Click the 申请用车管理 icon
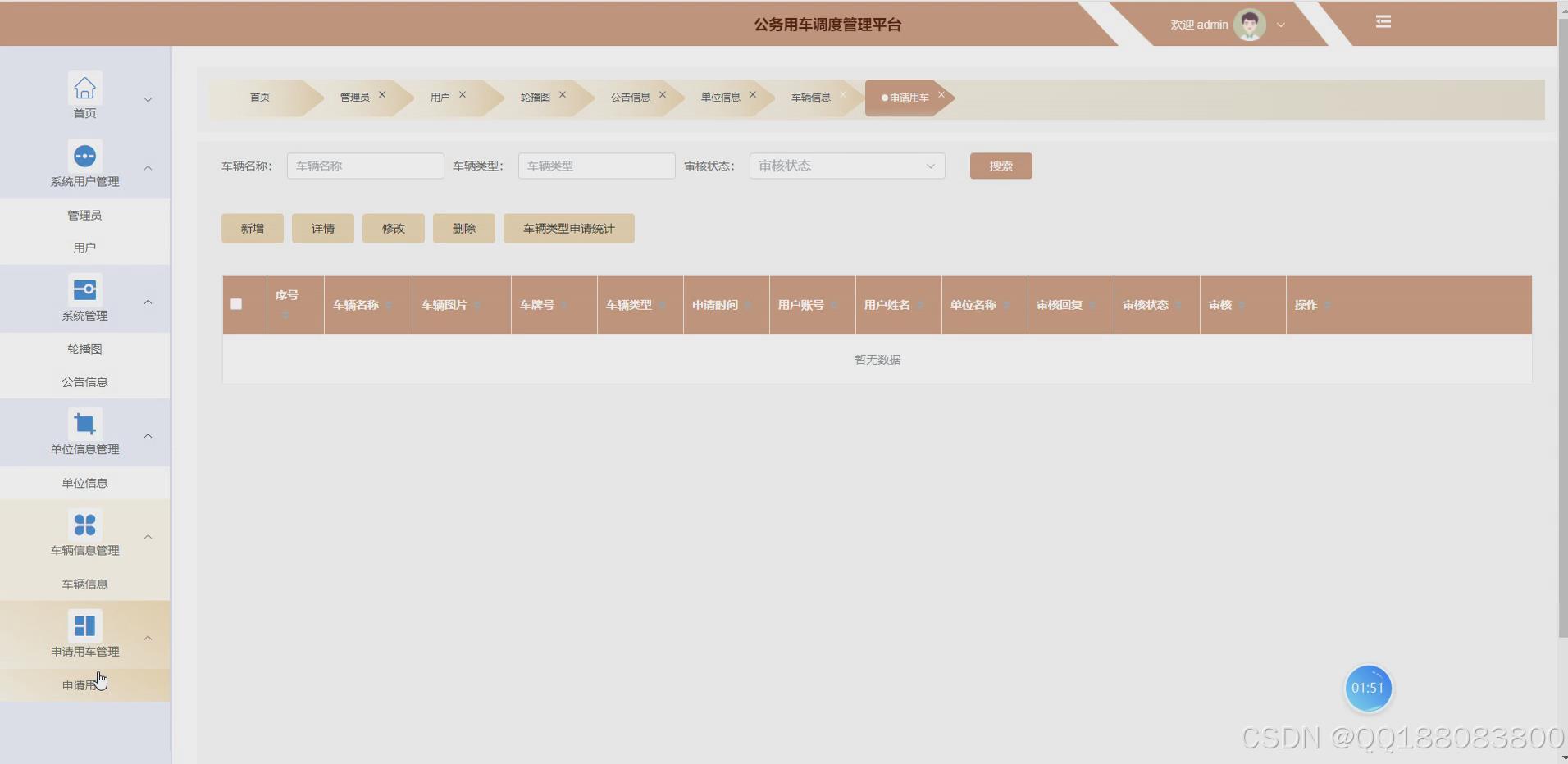This screenshot has height=764, width=1568. (84, 625)
